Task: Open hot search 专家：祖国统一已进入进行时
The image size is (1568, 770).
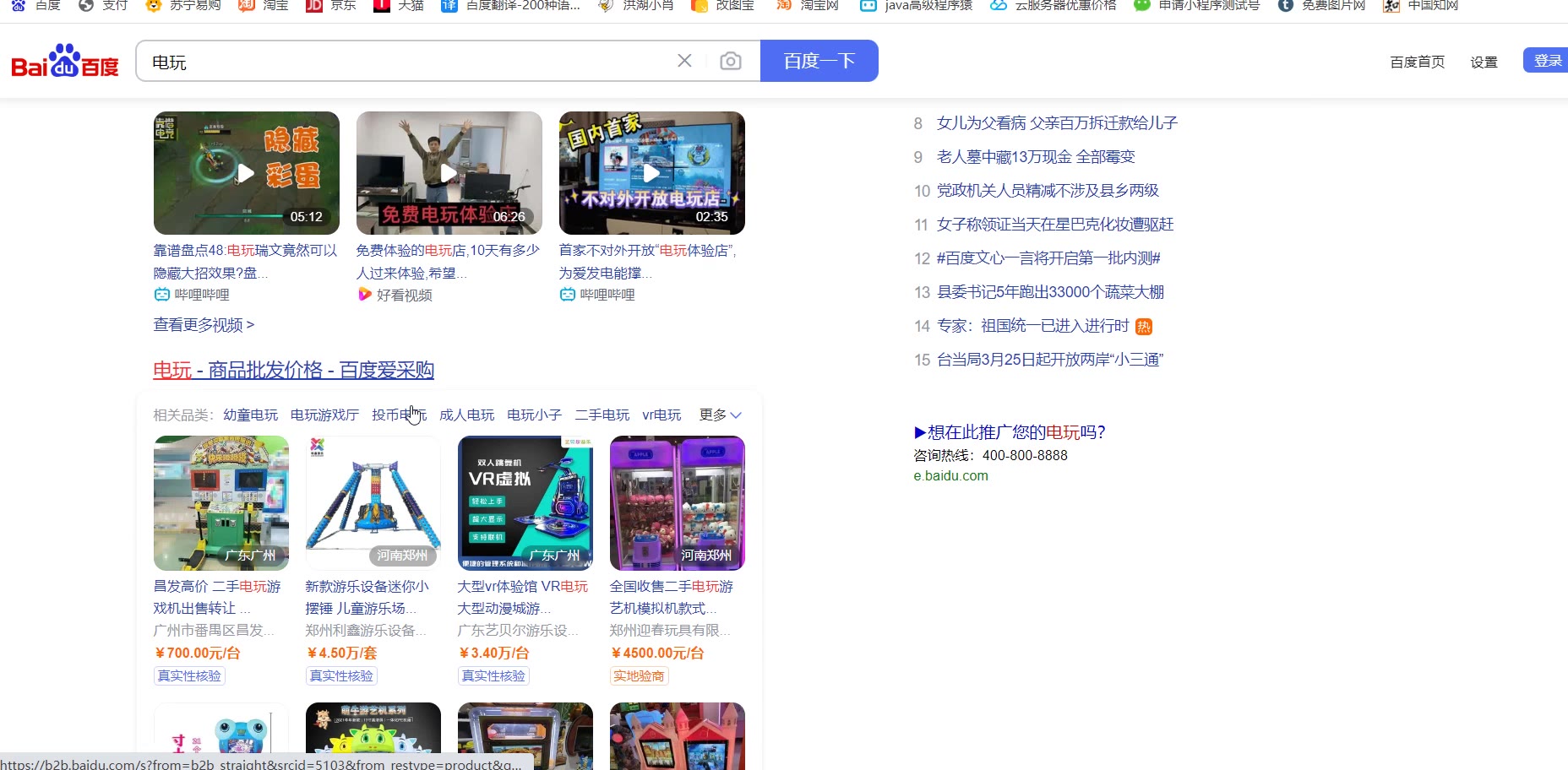Action: click(1033, 326)
